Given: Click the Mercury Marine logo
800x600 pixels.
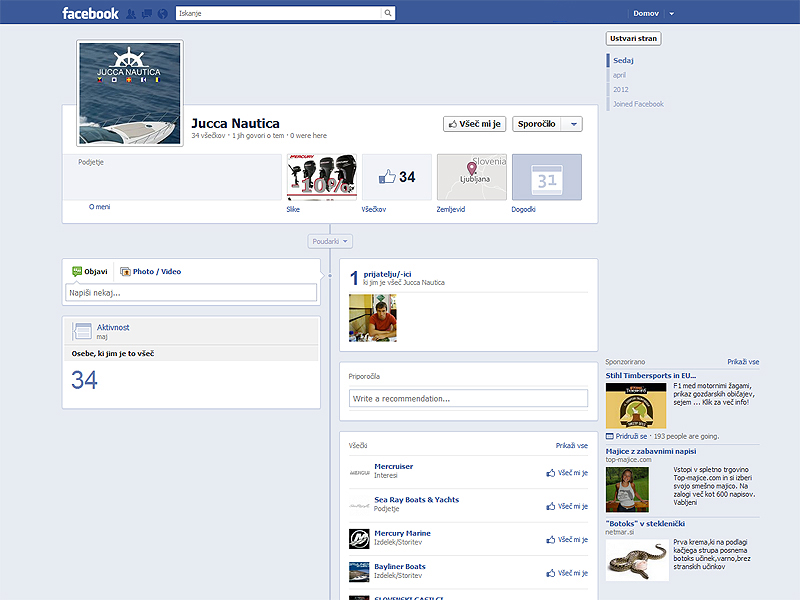Looking at the screenshot, I should point(359,539).
